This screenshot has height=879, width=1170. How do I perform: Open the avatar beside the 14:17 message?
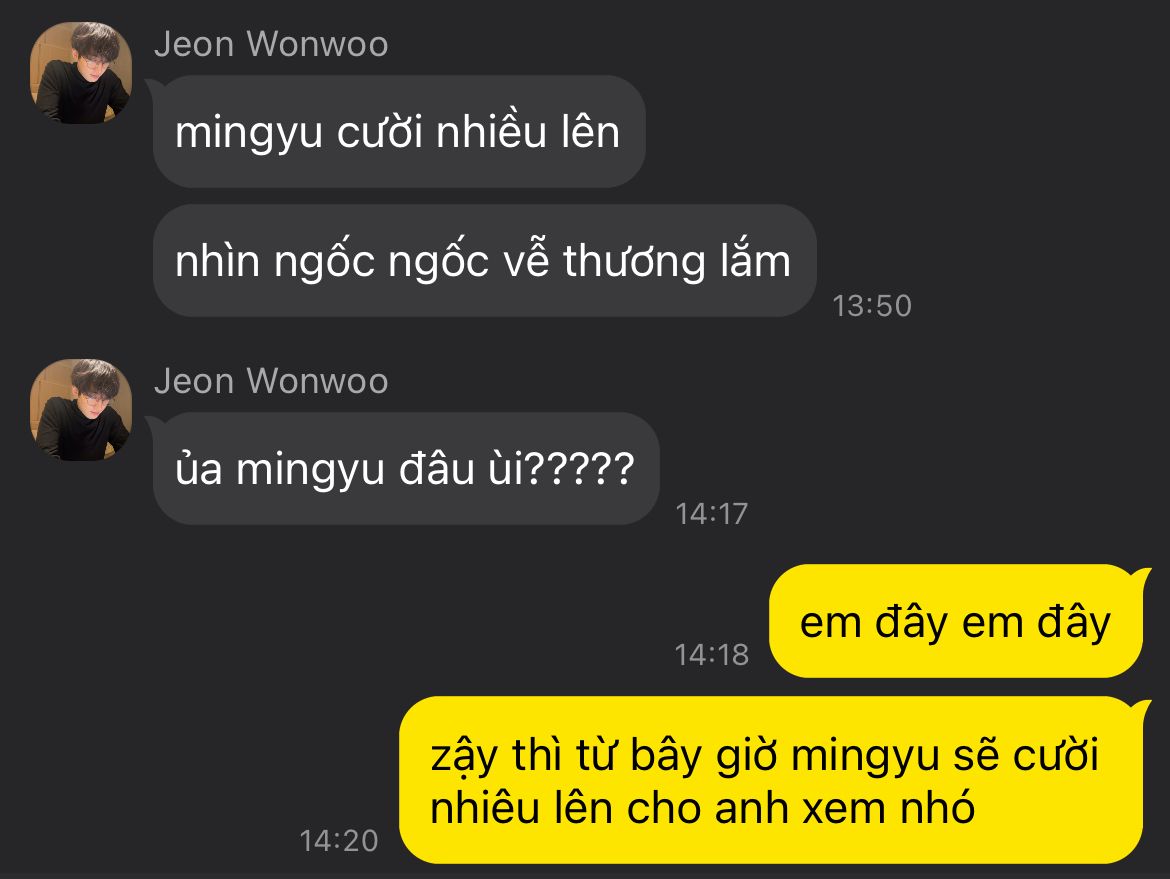click(81, 410)
